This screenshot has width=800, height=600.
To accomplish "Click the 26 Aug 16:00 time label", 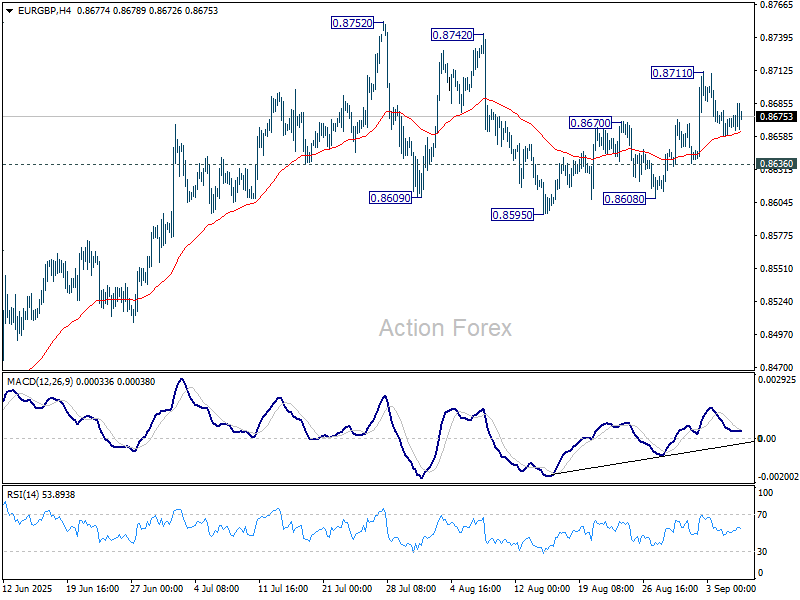I will (670, 588).
